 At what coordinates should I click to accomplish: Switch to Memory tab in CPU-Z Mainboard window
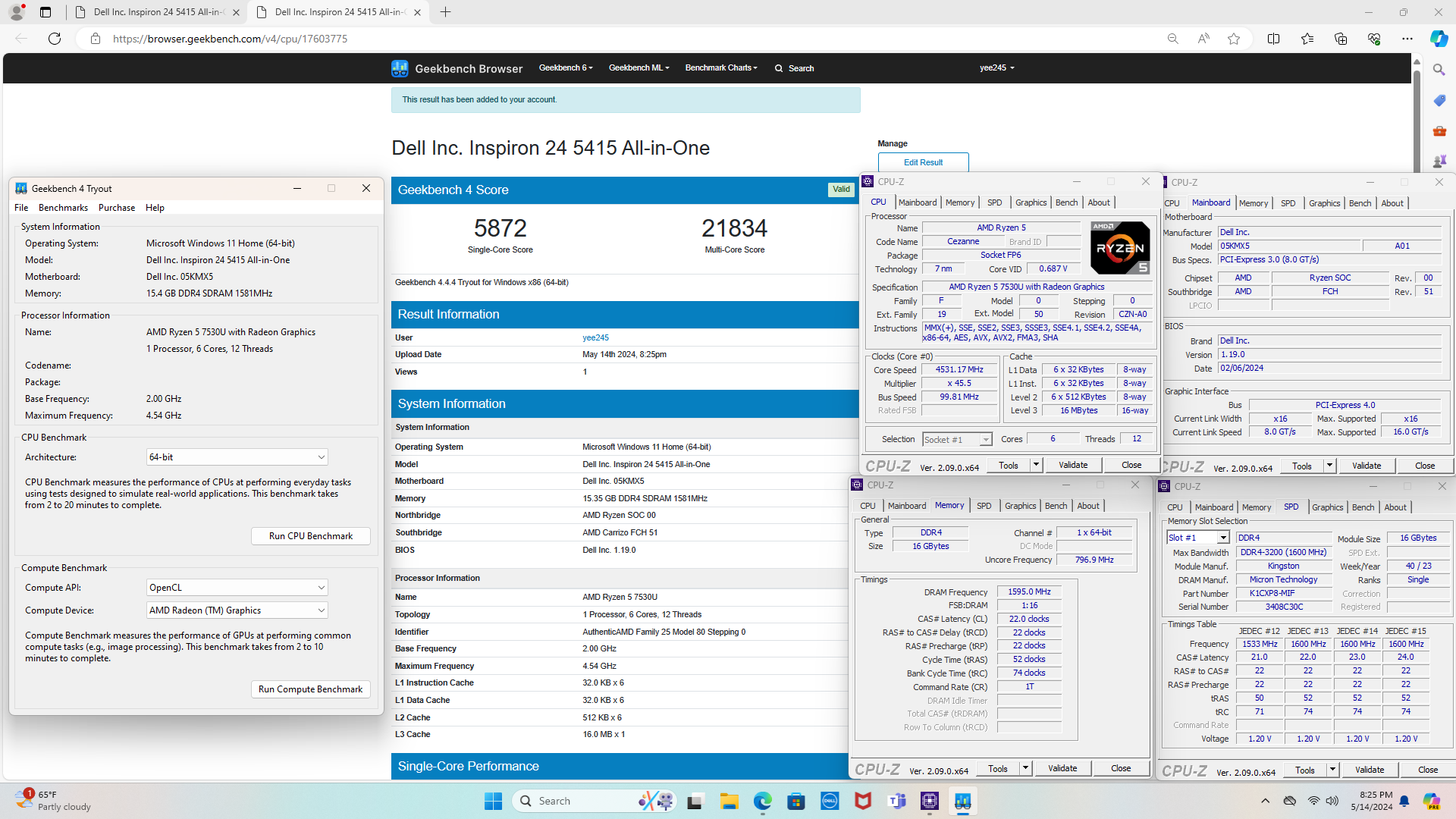coord(1253,203)
